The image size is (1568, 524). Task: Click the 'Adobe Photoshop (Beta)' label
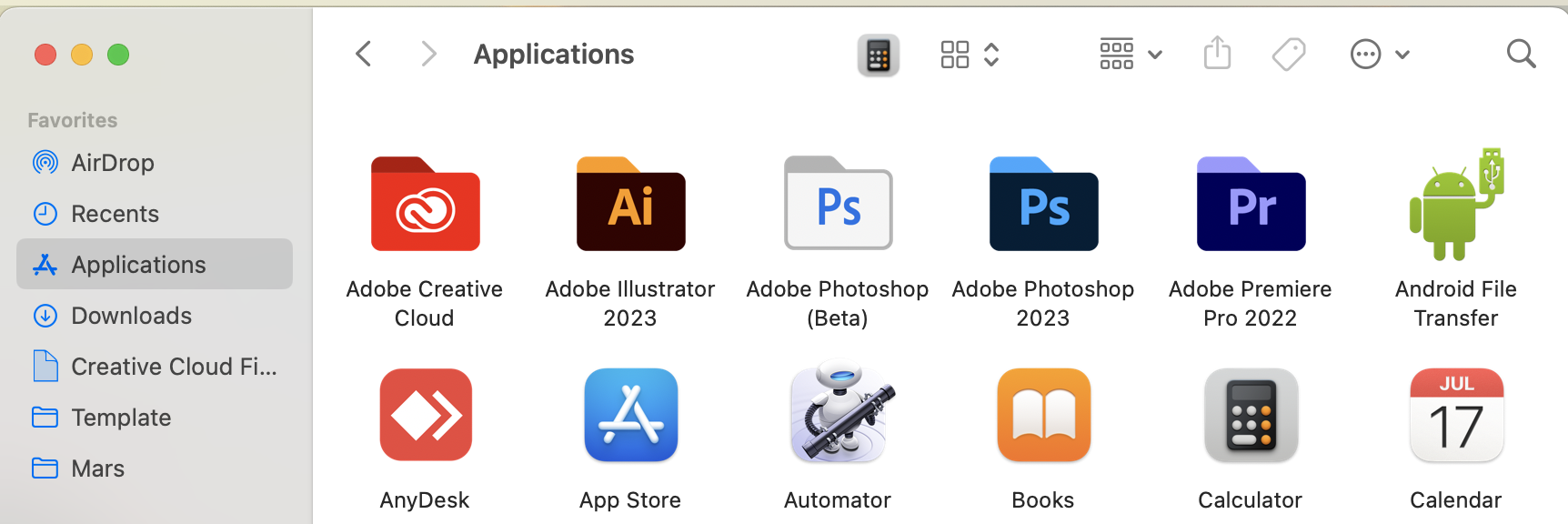coord(838,303)
